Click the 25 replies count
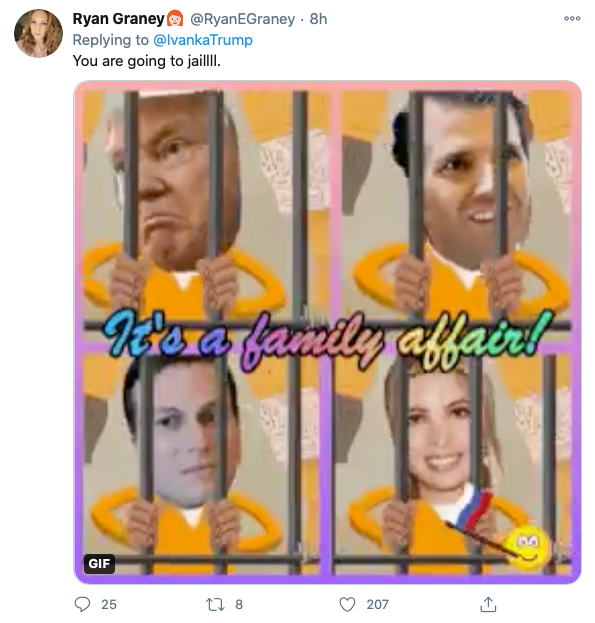 tap(109, 604)
